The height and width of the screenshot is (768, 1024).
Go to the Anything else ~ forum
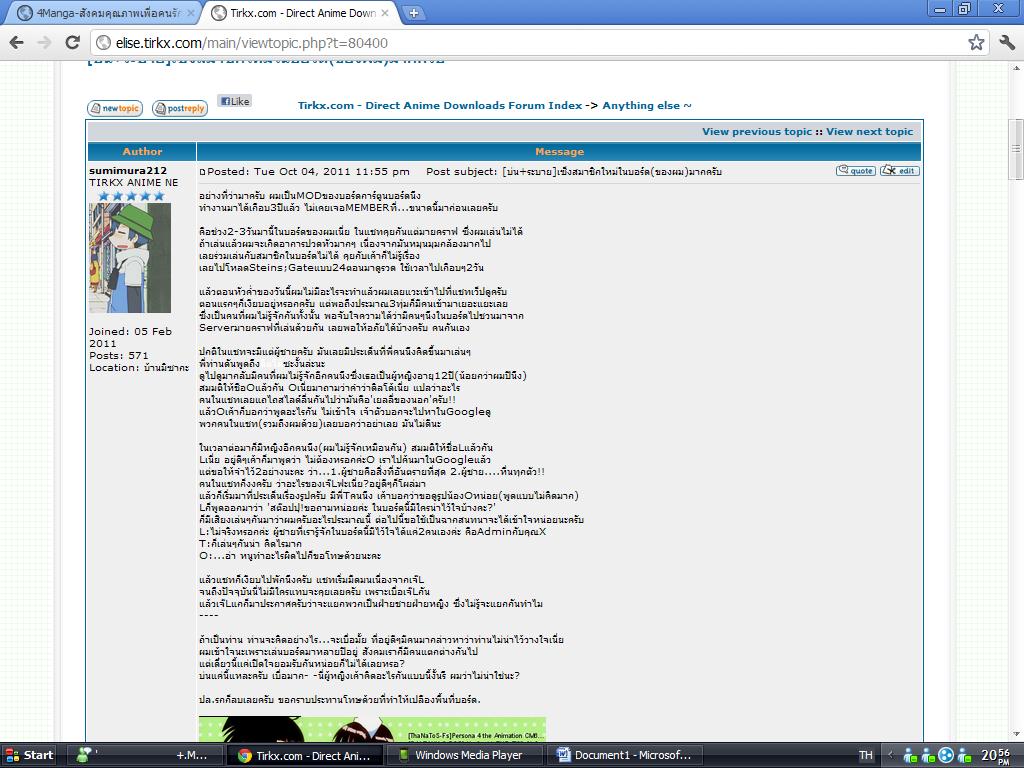tap(647, 106)
